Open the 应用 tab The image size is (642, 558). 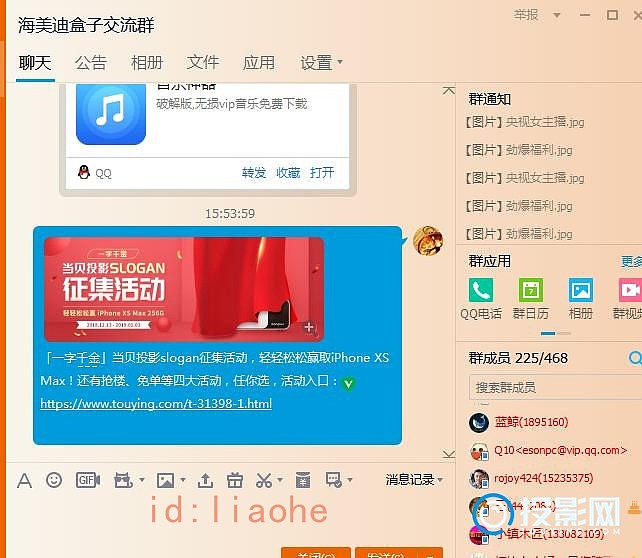click(x=259, y=63)
